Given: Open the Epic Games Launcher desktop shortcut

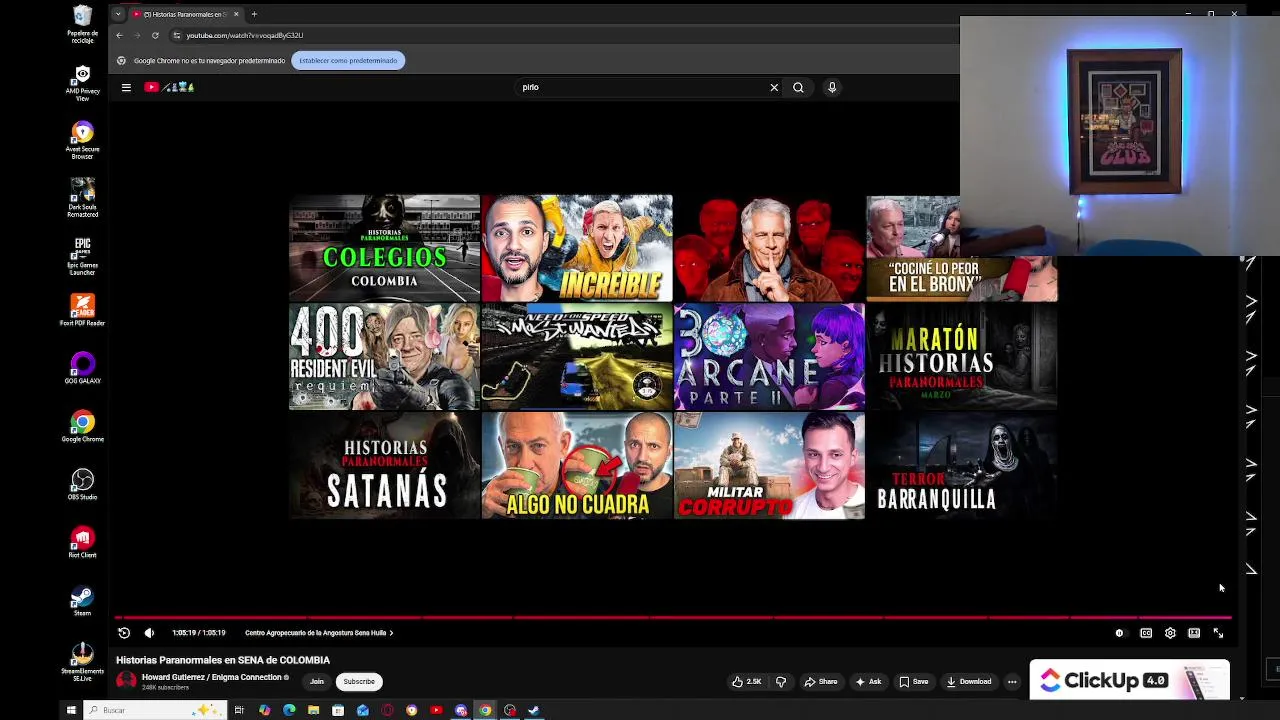Looking at the screenshot, I should [x=82, y=255].
